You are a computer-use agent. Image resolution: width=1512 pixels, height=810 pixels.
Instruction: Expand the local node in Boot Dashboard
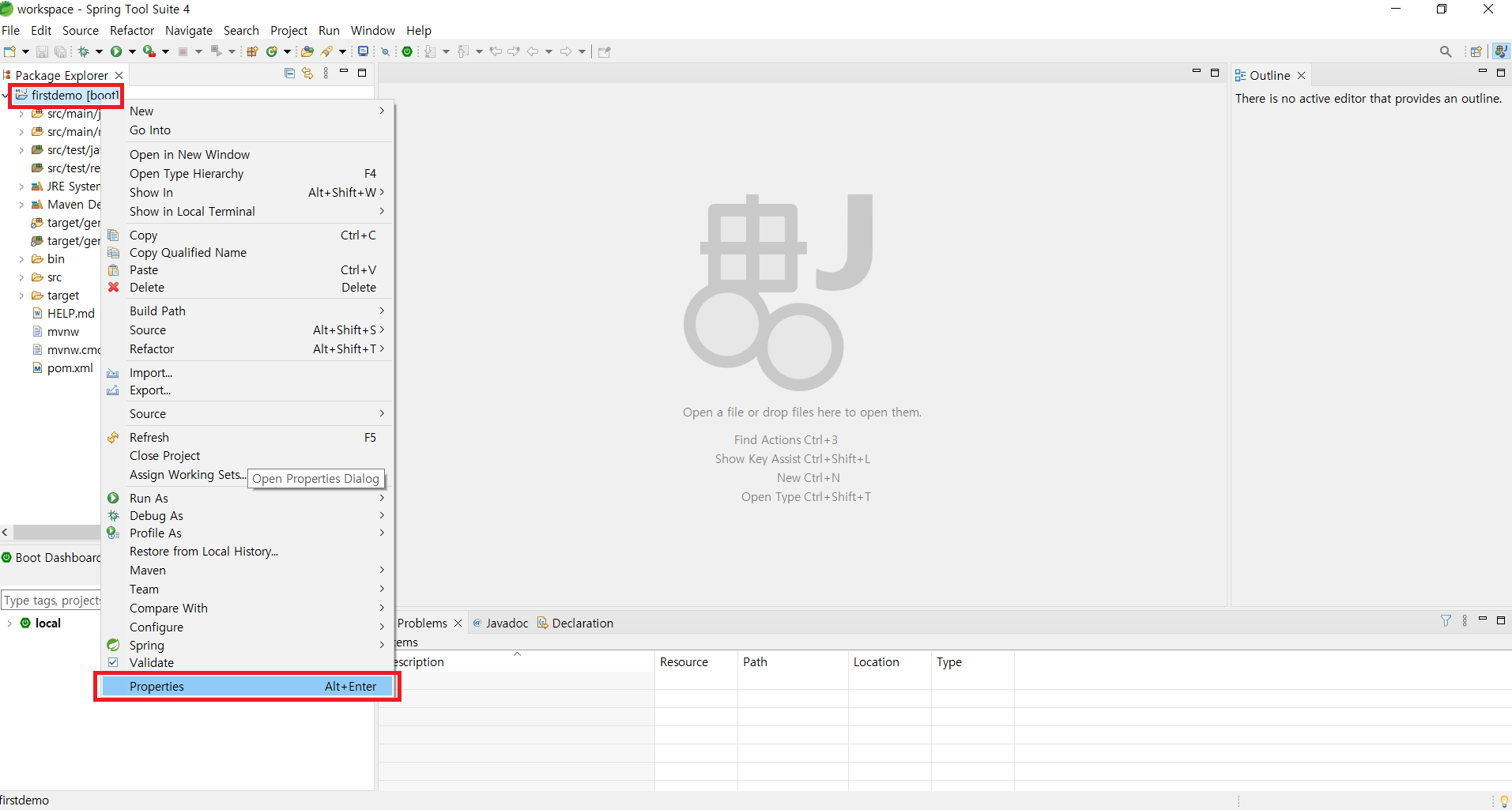(9, 624)
